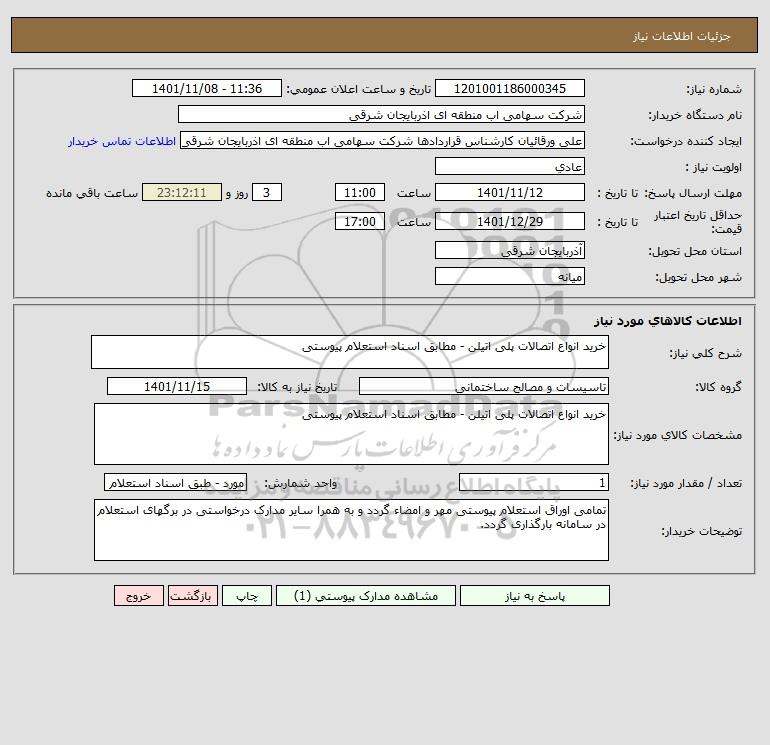Viewport: 770px width, 745px height.
Task: Click the شماره نیاز label
Action: (x=714, y=89)
